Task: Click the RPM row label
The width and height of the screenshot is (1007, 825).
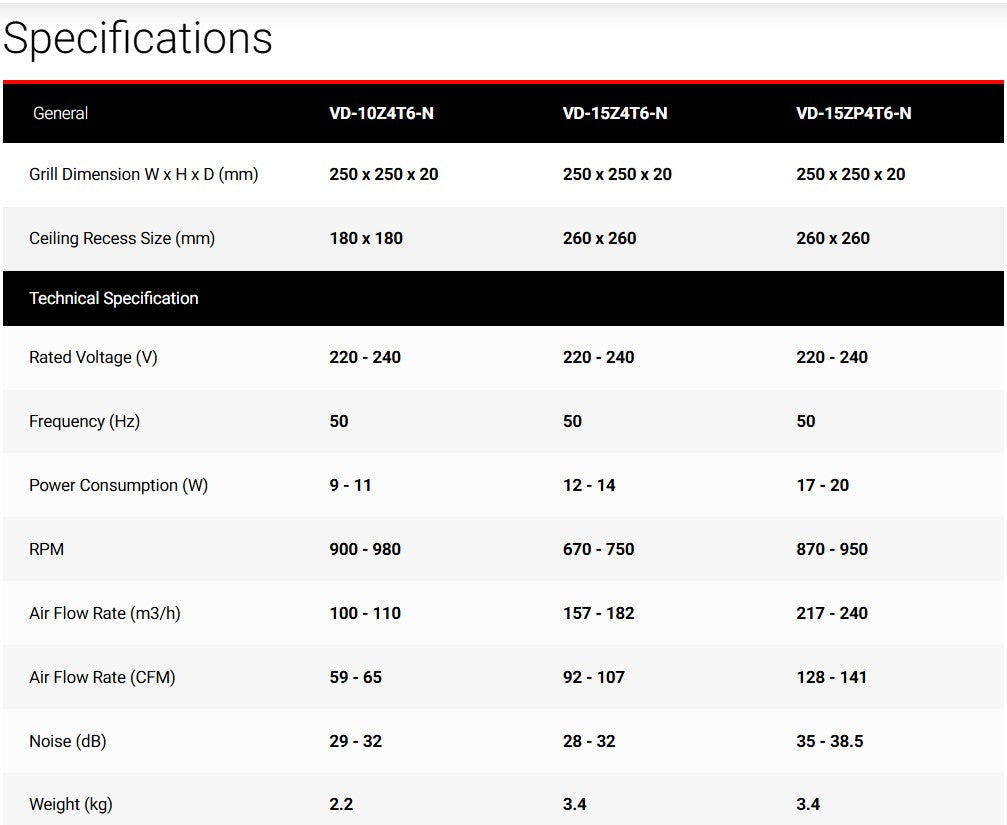Action: pyautogui.click(x=46, y=549)
